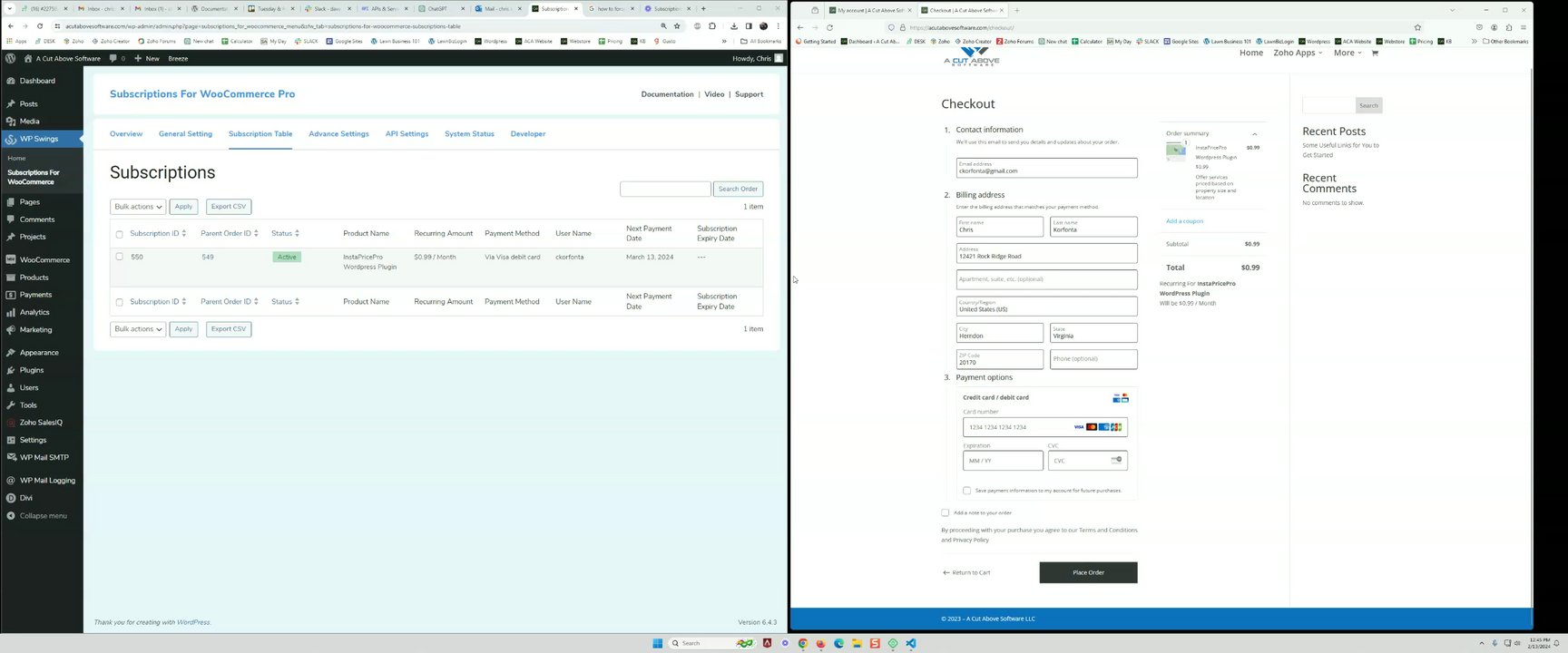Open Zoho SalesIQ in admin sidebar
Screen dimensions: 1568x653
pyautogui.click(x=41, y=423)
